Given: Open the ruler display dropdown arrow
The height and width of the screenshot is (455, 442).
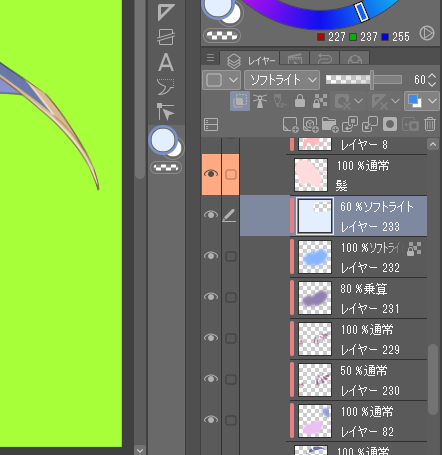Looking at the screenshot, I should [395, 101].
